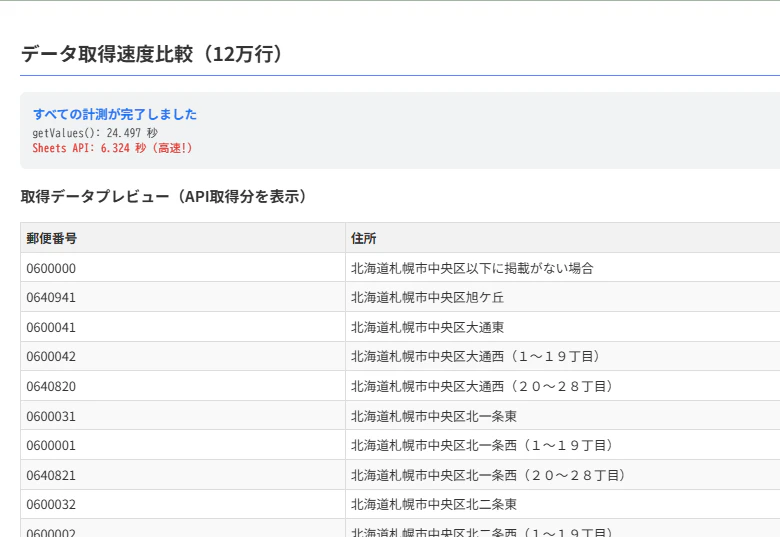780x537 pixels.
Task: Click the 取得データプレビュー section heading
Action: click(164, 196)
